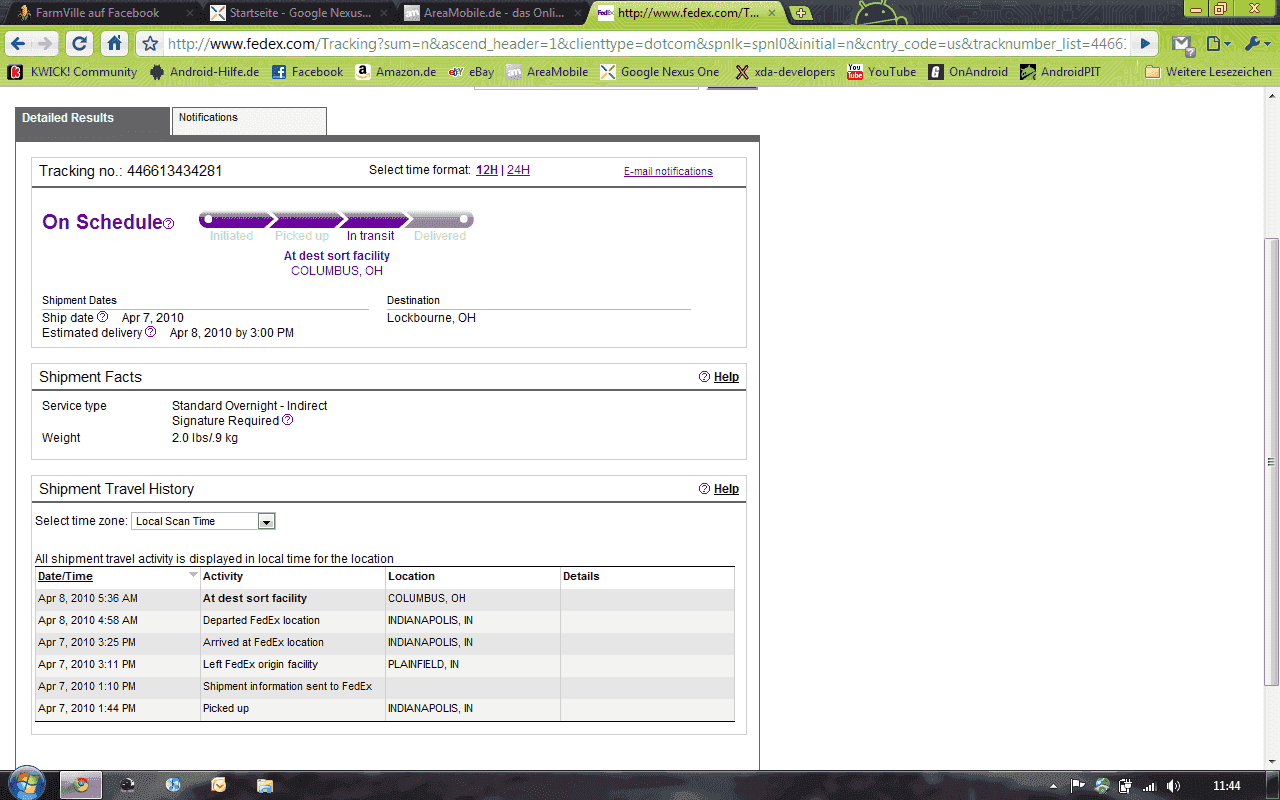Select tracking number 446613434281 text
Viewport: 1280px width, 800px height.
[174, 171]
